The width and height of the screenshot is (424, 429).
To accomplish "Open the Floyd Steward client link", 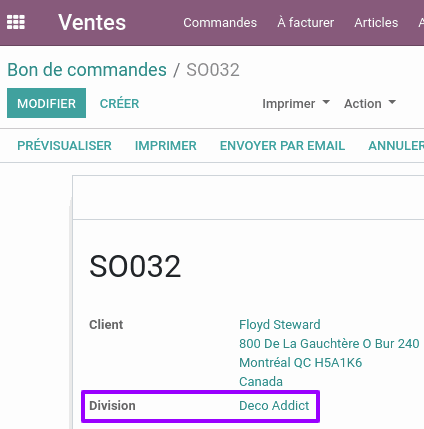I will tap(280, 324).
